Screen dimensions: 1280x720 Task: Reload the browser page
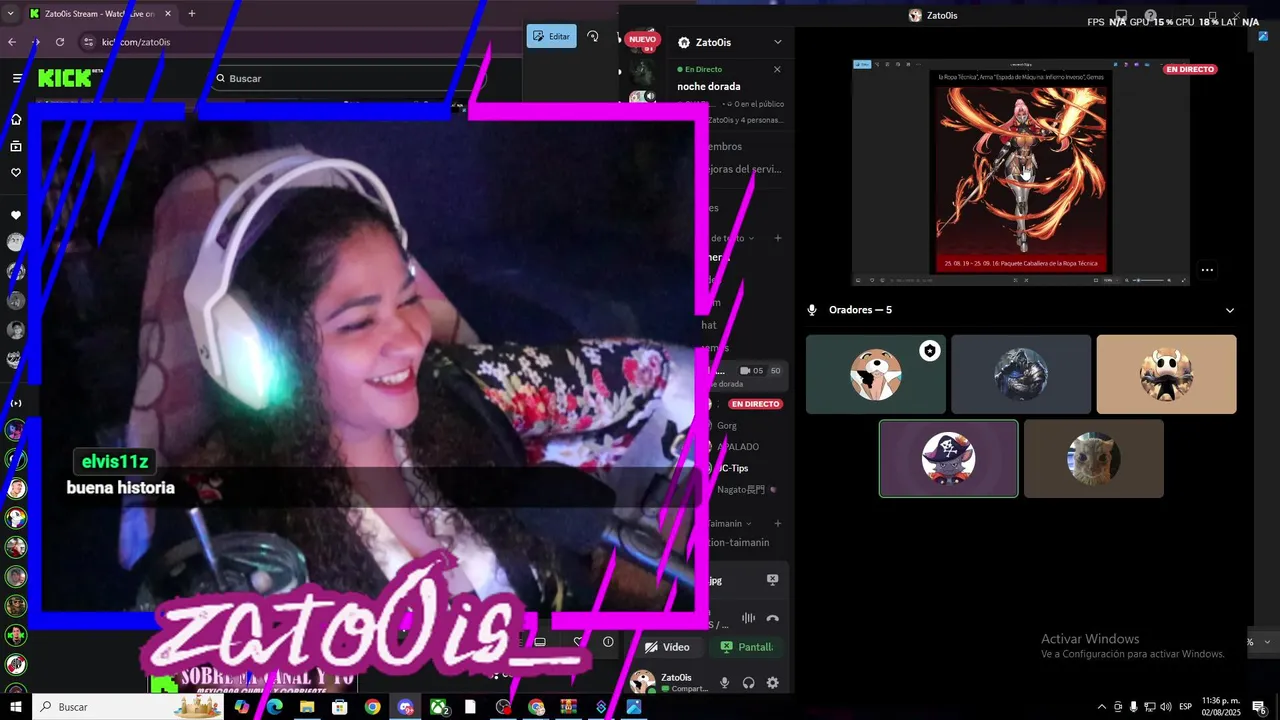60,42
